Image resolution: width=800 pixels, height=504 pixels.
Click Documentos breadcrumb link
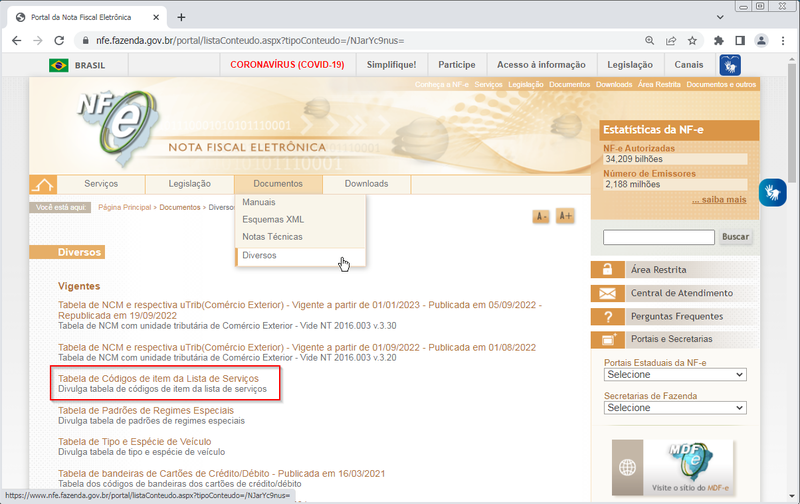pos(180,208)
